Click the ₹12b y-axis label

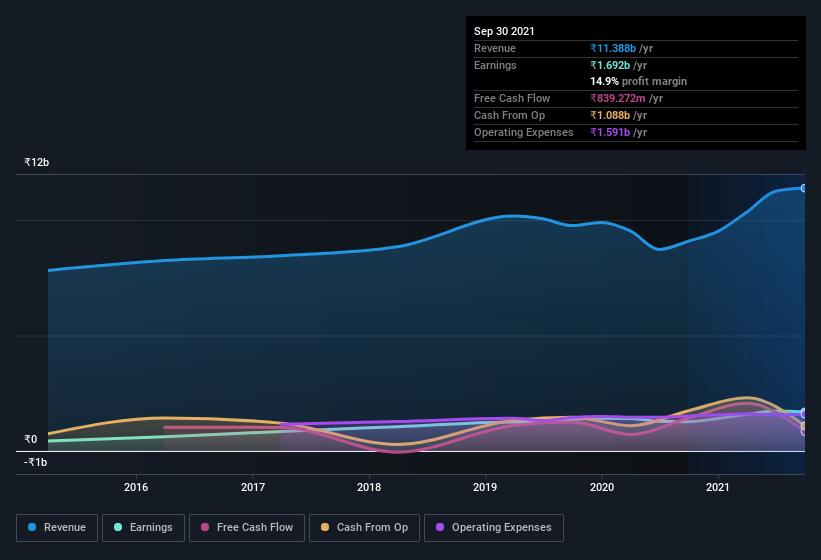click(37, 162)
